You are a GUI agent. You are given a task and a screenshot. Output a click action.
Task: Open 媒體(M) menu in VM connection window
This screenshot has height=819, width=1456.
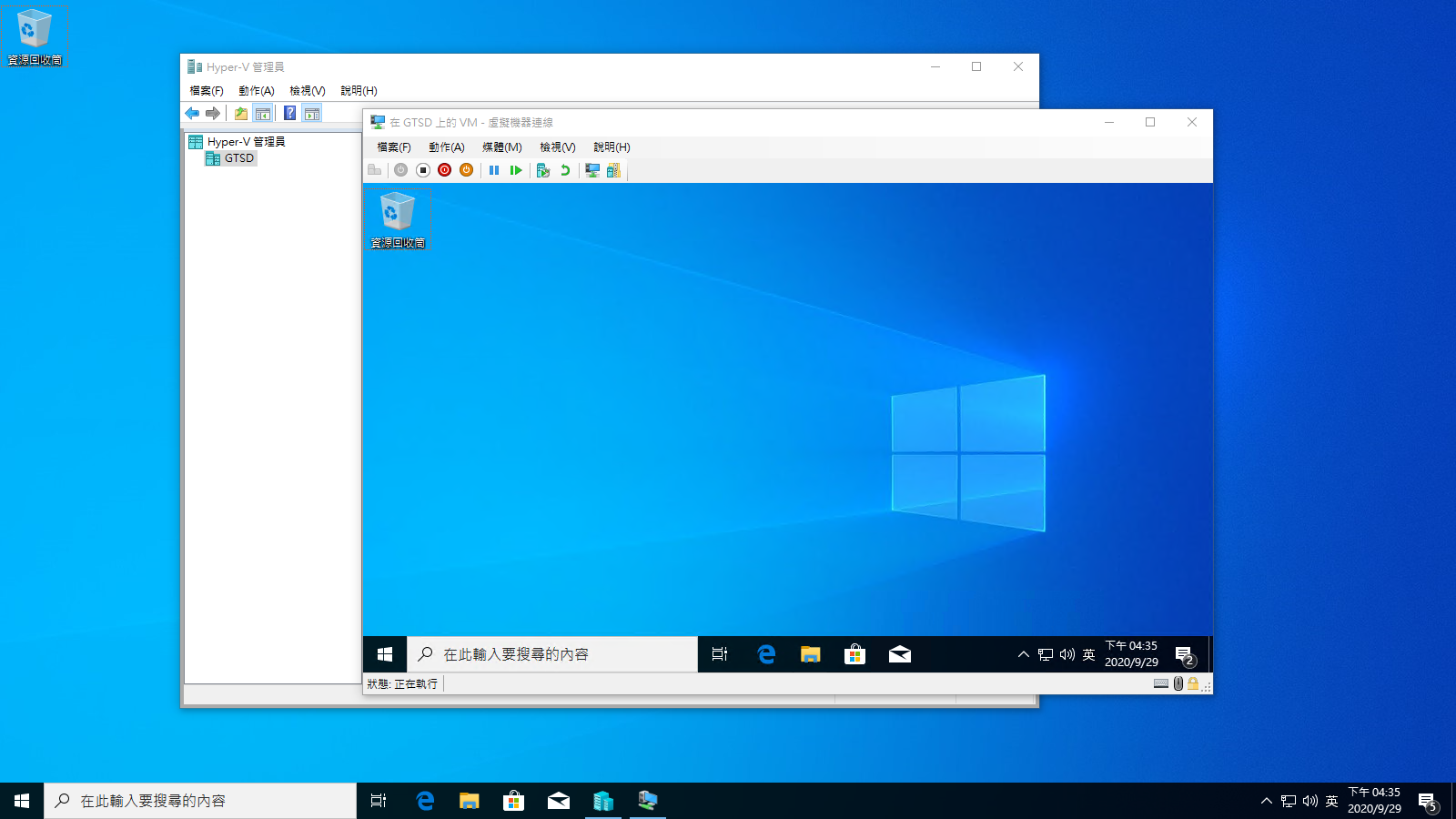click(501, 147)
